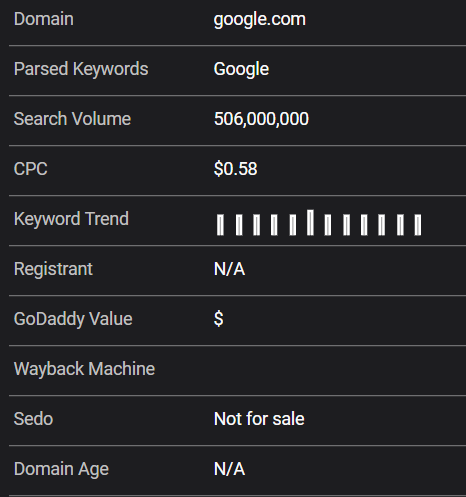Click the Parsed Keywords label
The image size is (466, 497).
(81, 70)
